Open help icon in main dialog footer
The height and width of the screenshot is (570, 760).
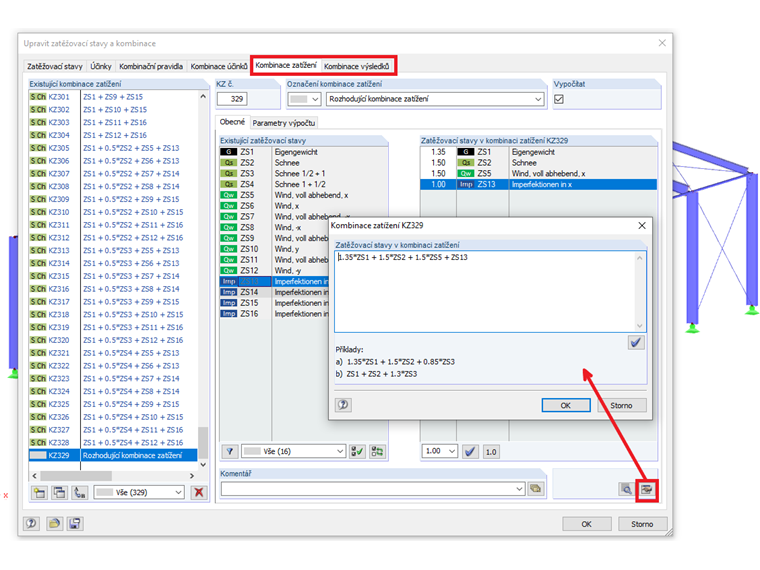point(32,523)
